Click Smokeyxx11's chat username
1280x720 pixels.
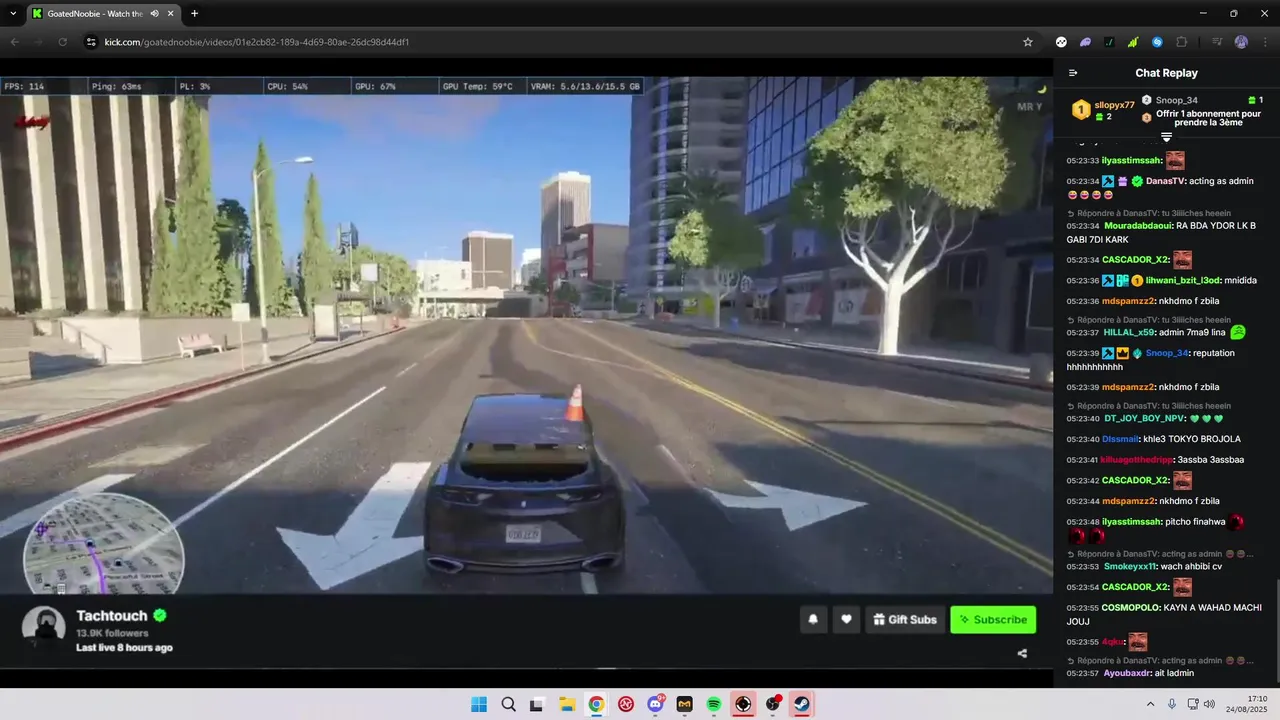[x=1130, y=566]
